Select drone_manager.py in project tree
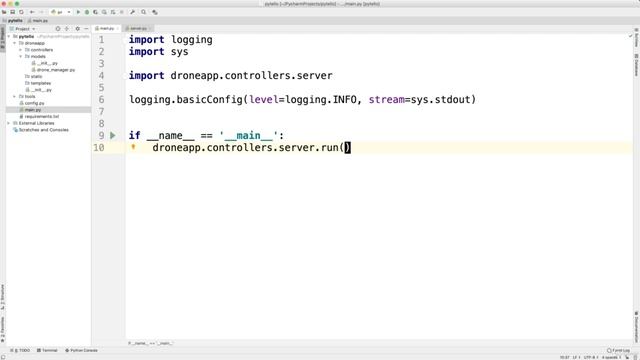The width and height of the screenshot is (640, 360). pyautogui.click(x=53, y=70)
